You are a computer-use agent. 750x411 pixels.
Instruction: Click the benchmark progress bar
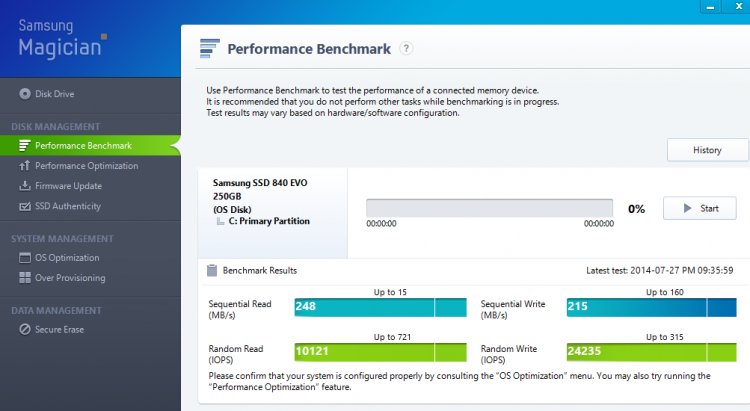click(489, 208)
